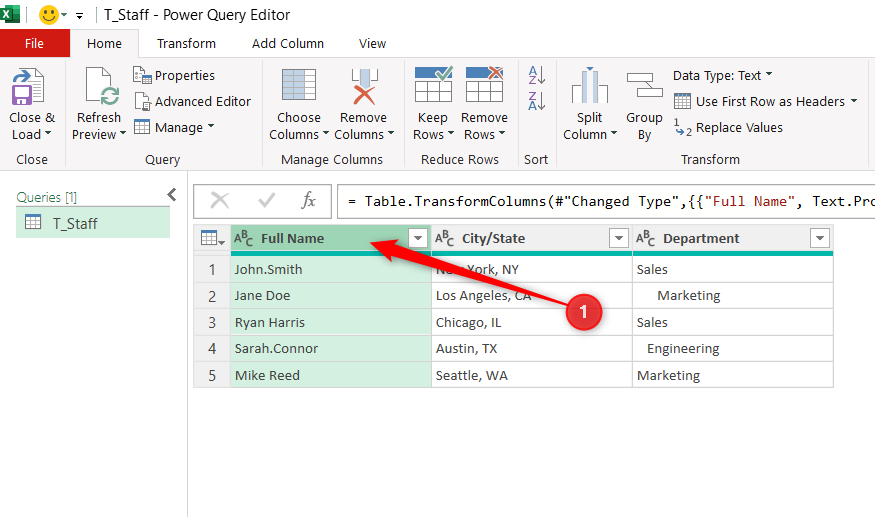Select the Engineering cell
The height and width of the screenshot is (517, 875).
733,348
